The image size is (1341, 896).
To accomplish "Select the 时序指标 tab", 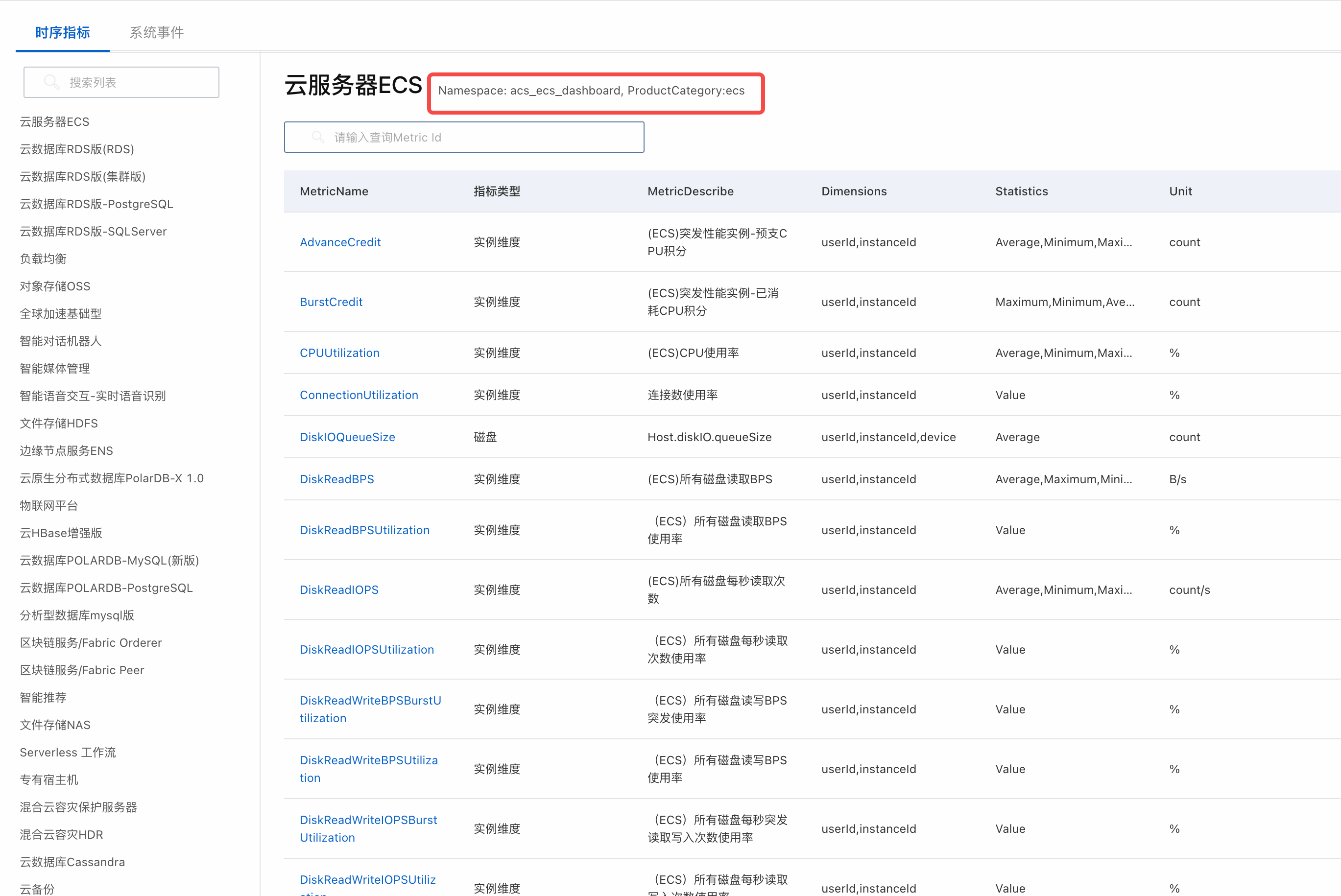I will pyautogui.click(x=62, y=33).
